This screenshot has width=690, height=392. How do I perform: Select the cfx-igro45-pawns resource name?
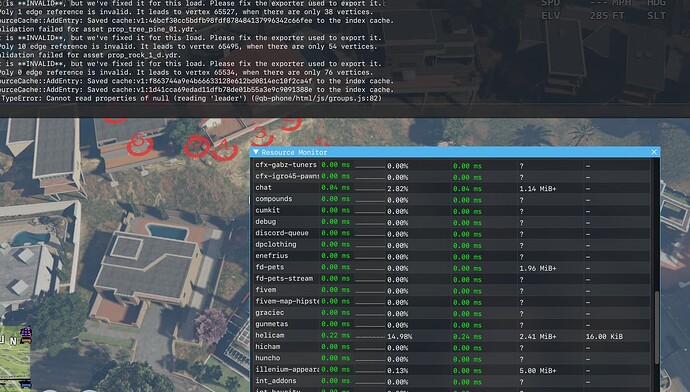click(x=287, y=176)
